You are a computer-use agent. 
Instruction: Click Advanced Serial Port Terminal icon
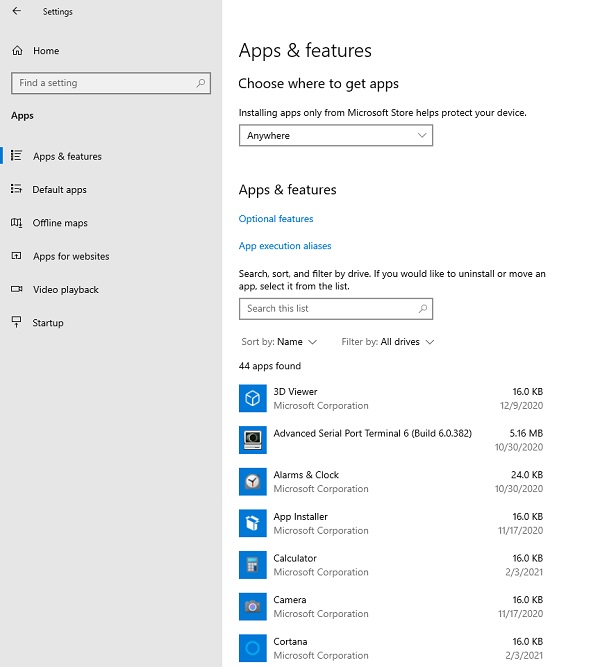253,440
